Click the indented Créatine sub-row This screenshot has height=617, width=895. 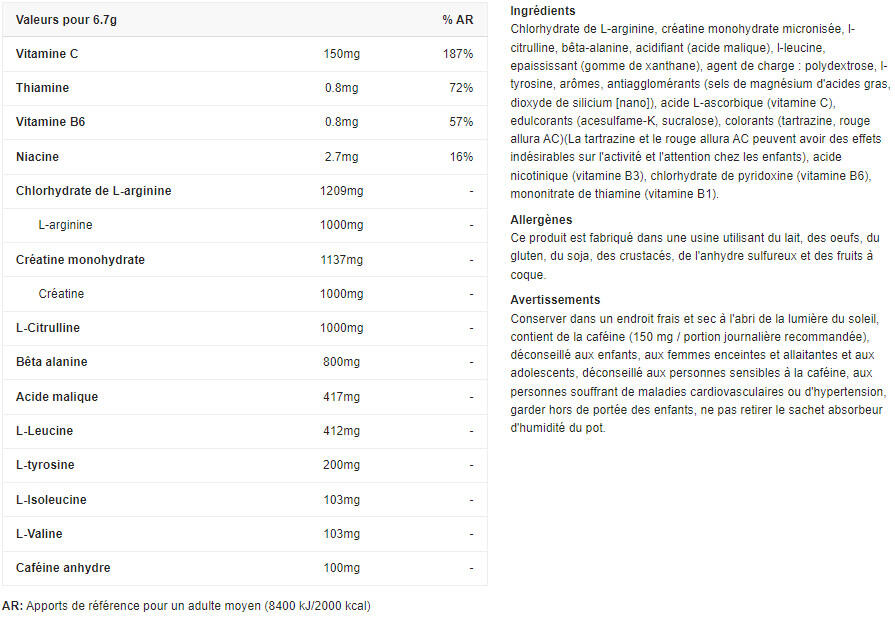point(61,294)
